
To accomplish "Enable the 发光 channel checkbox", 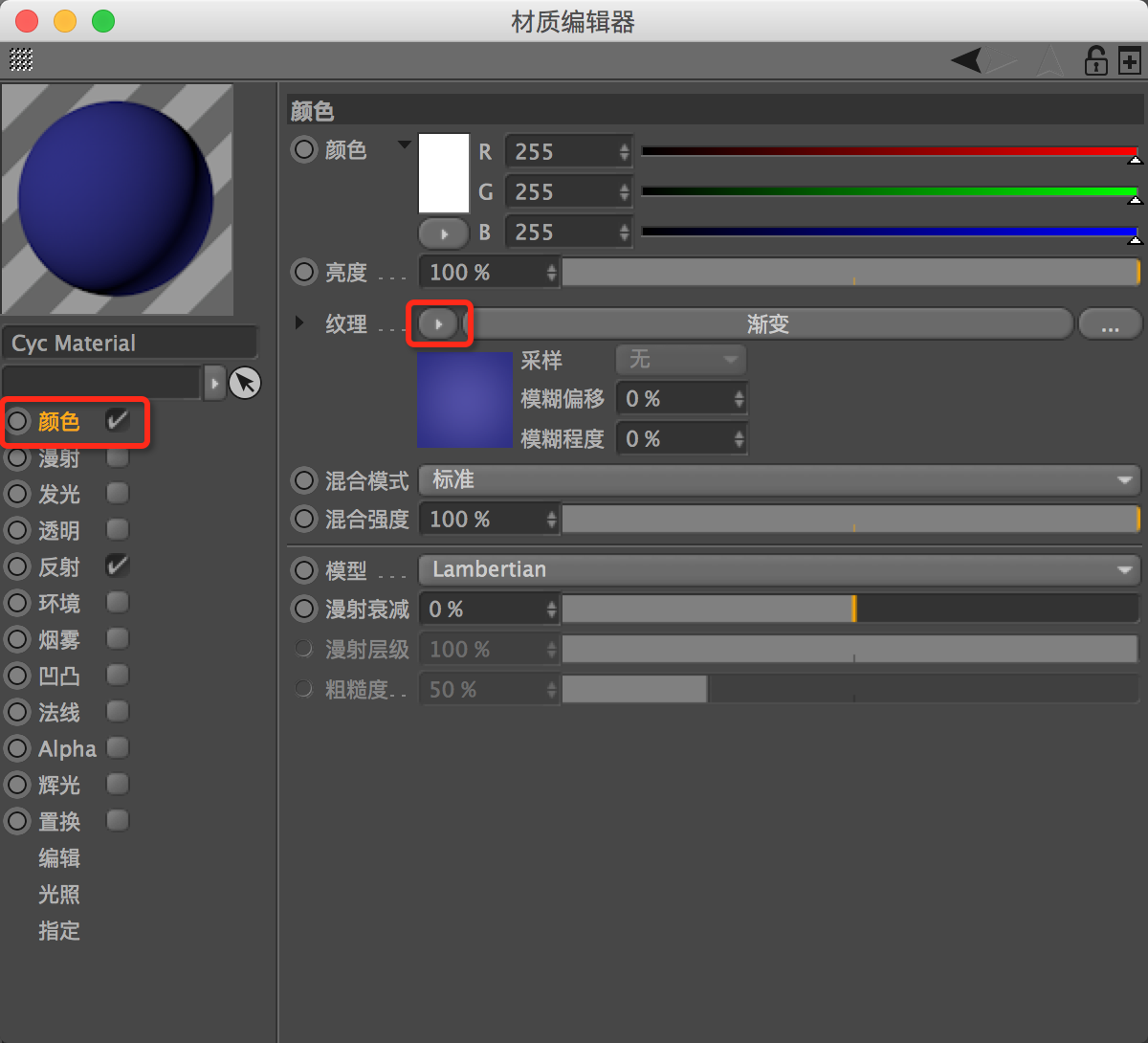I will (x=118, y=493).
